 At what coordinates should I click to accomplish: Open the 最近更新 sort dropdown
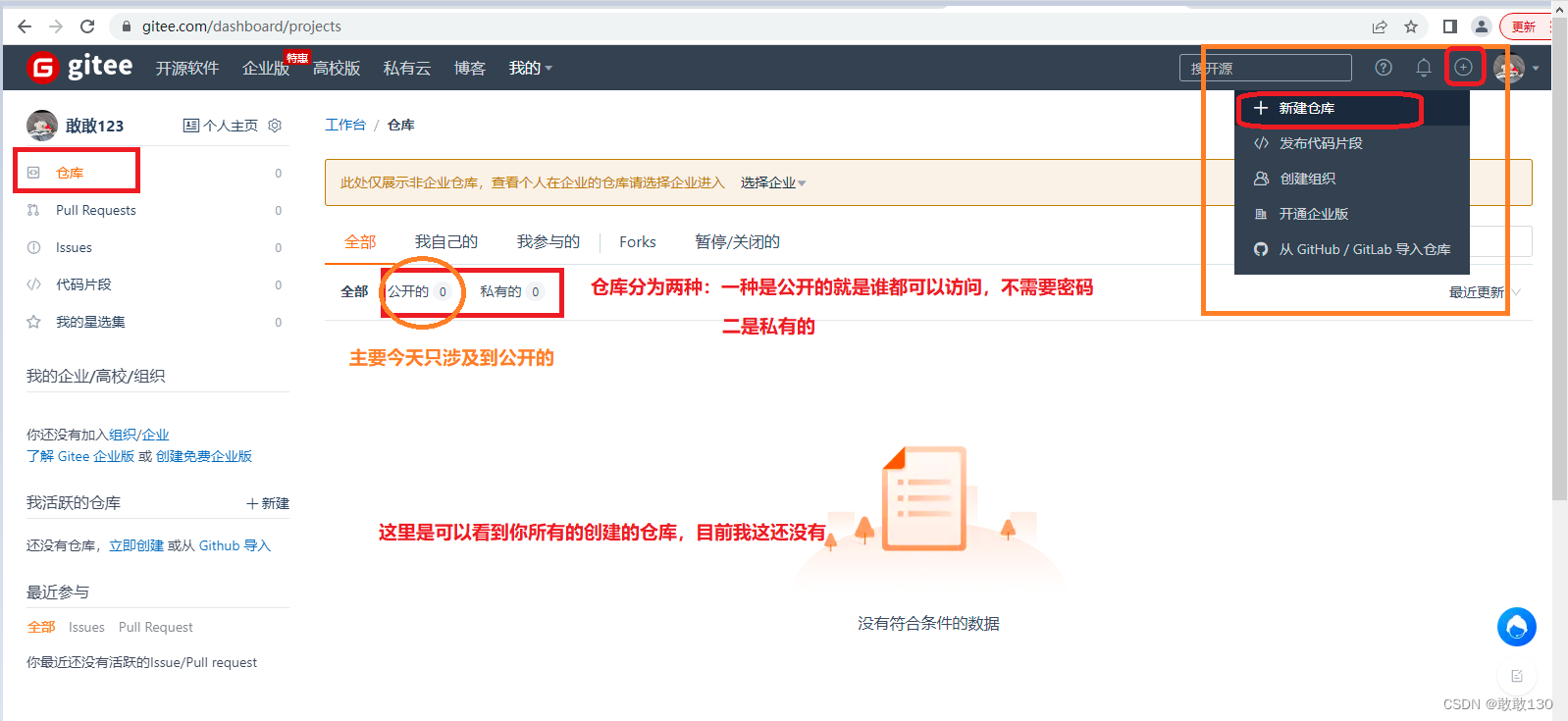click(1485, 292)
